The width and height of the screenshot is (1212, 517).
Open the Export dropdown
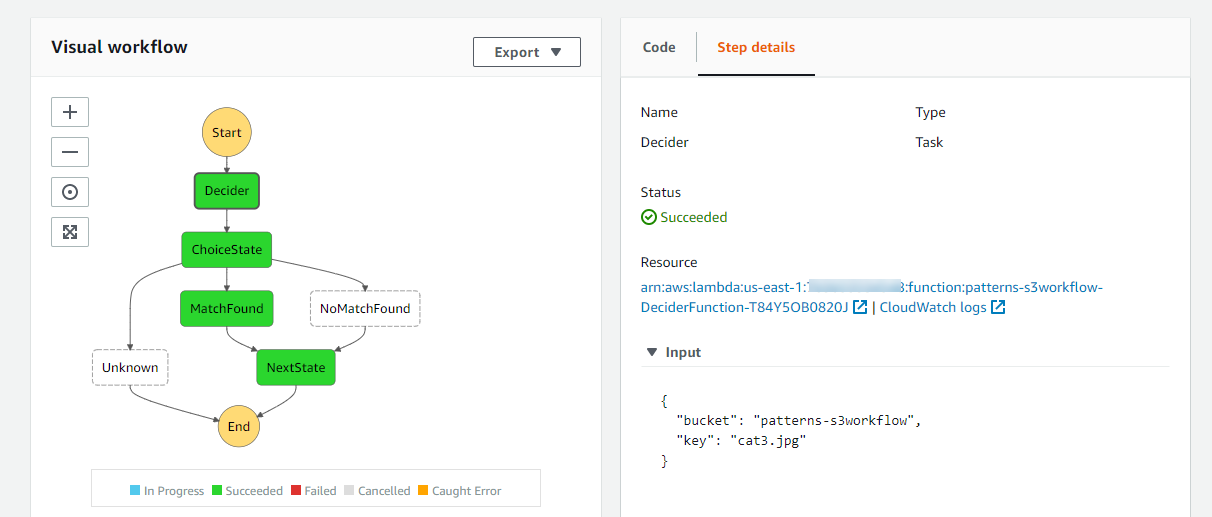pos(527,52)
